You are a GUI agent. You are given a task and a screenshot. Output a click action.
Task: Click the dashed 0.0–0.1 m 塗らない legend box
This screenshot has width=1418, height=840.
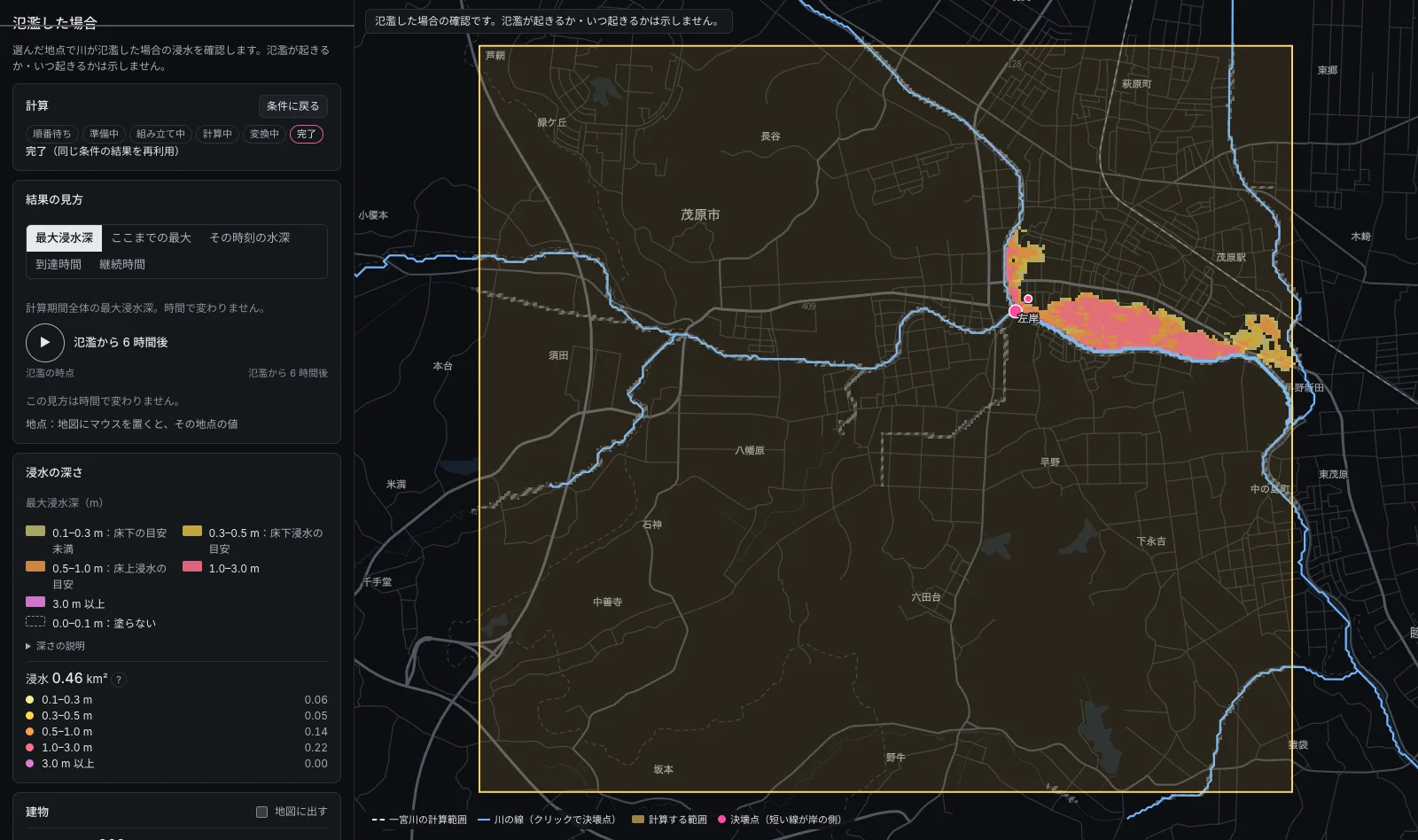(x=35, y=621)
